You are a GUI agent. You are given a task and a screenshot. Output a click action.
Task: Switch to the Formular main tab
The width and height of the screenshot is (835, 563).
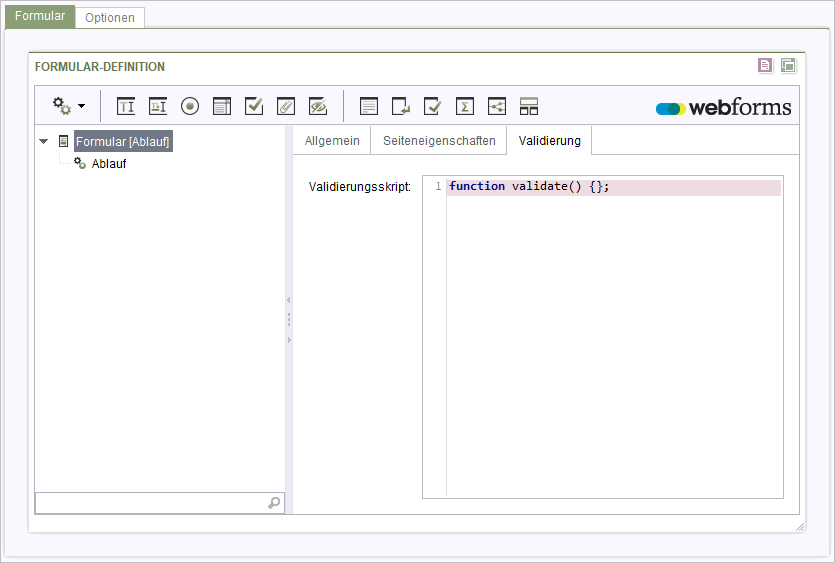pos(40,16)
